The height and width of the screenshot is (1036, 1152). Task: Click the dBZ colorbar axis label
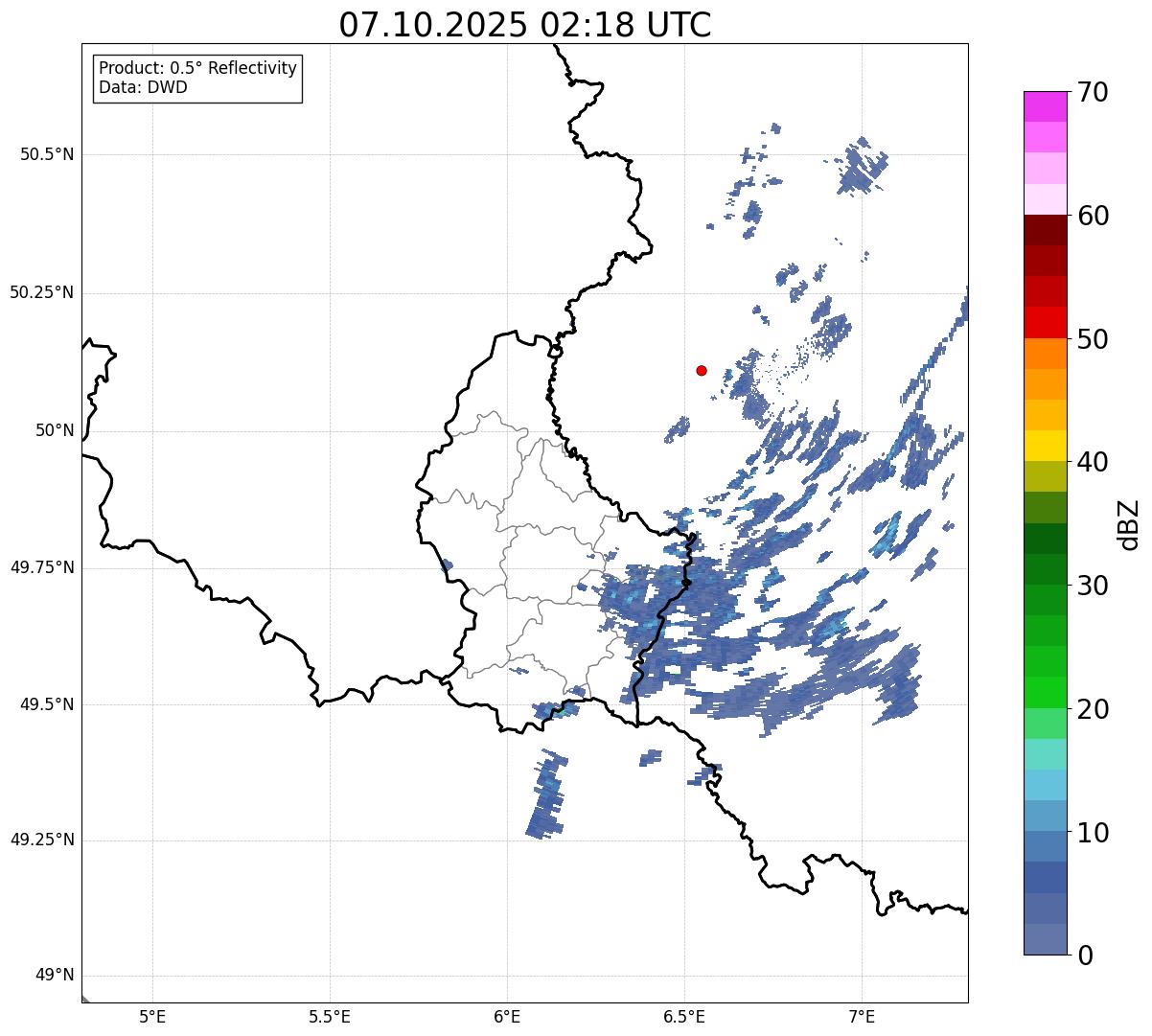coord(1129,523)
